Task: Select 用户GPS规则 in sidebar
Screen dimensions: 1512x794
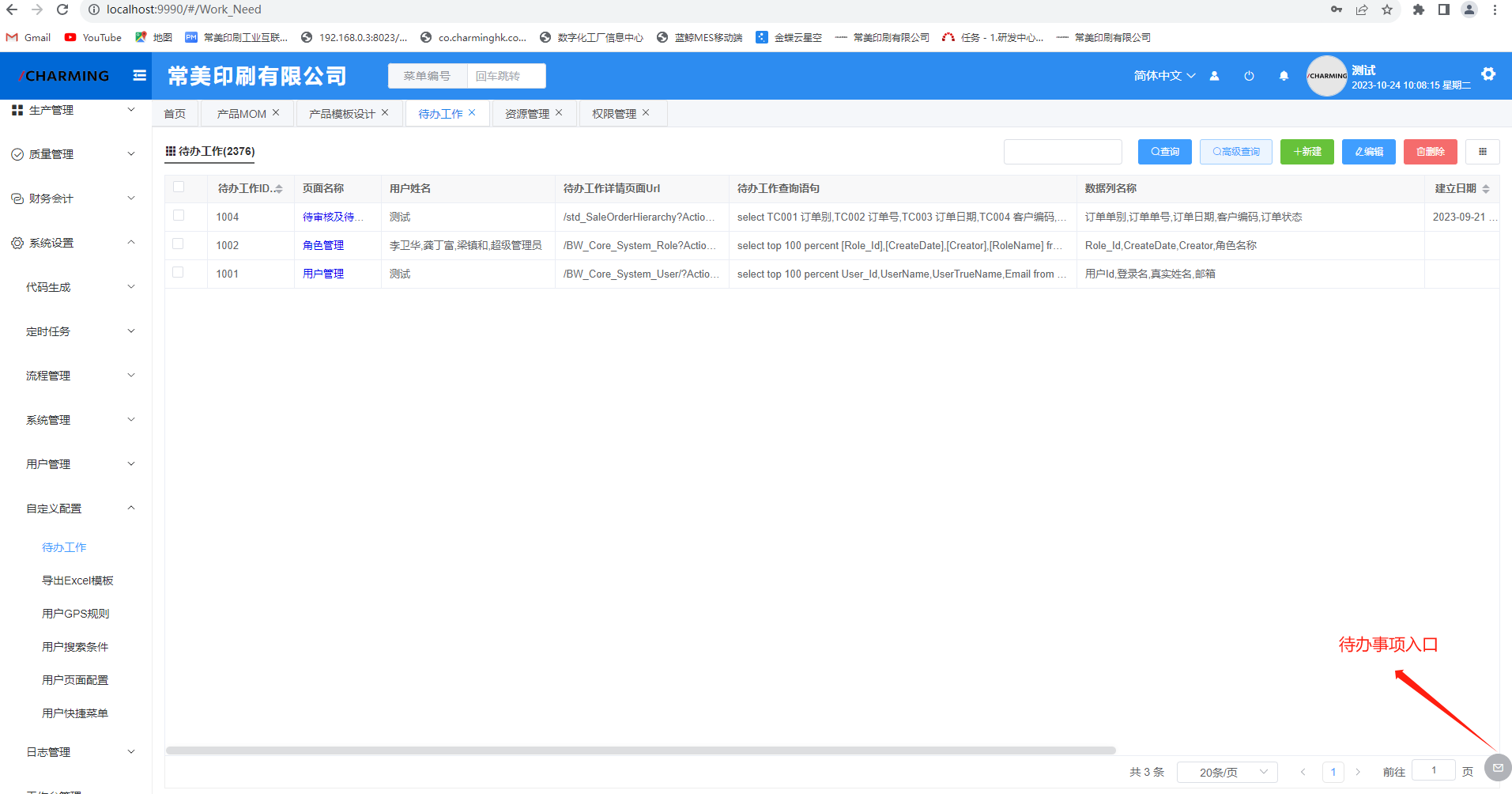Action: coord(76,614)
